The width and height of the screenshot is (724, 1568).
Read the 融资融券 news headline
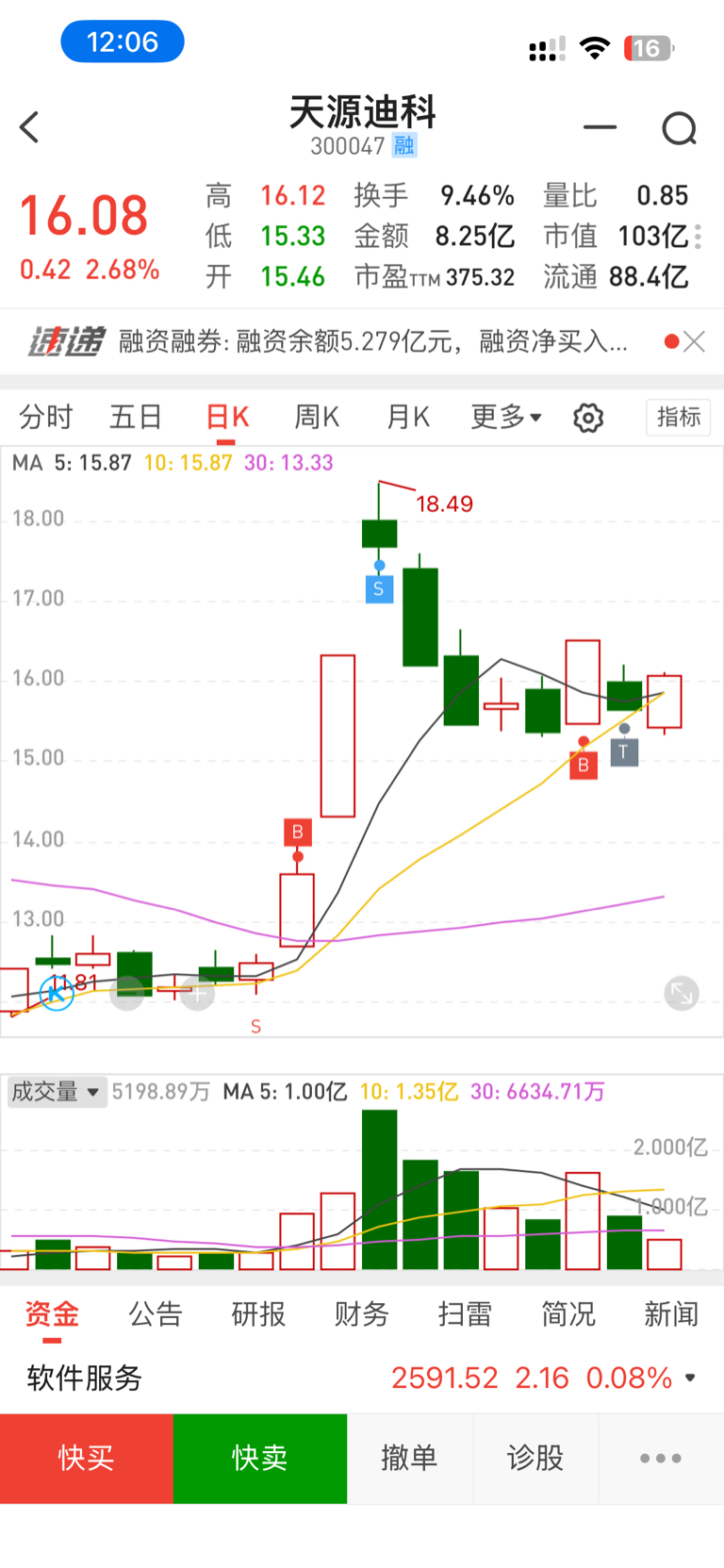[373, 341]
